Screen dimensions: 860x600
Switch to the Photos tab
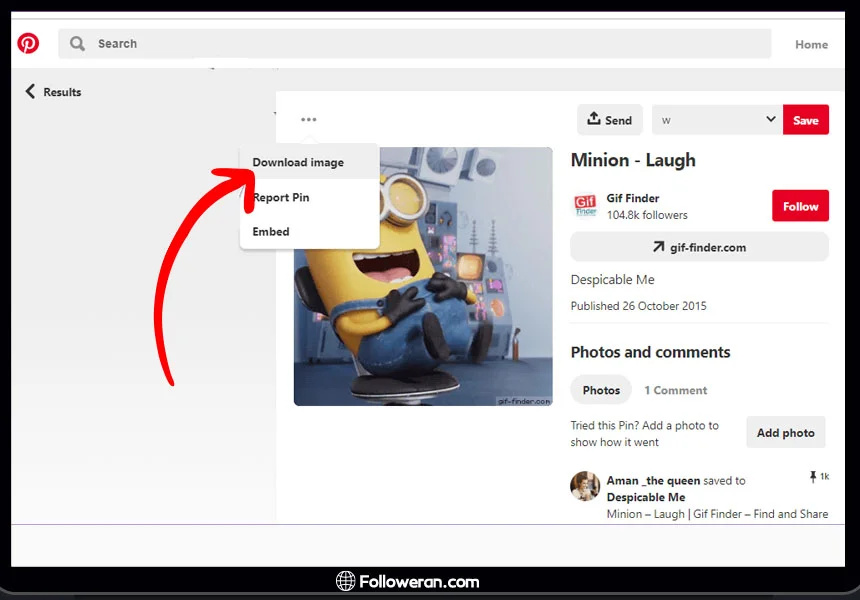click(601, 390)
